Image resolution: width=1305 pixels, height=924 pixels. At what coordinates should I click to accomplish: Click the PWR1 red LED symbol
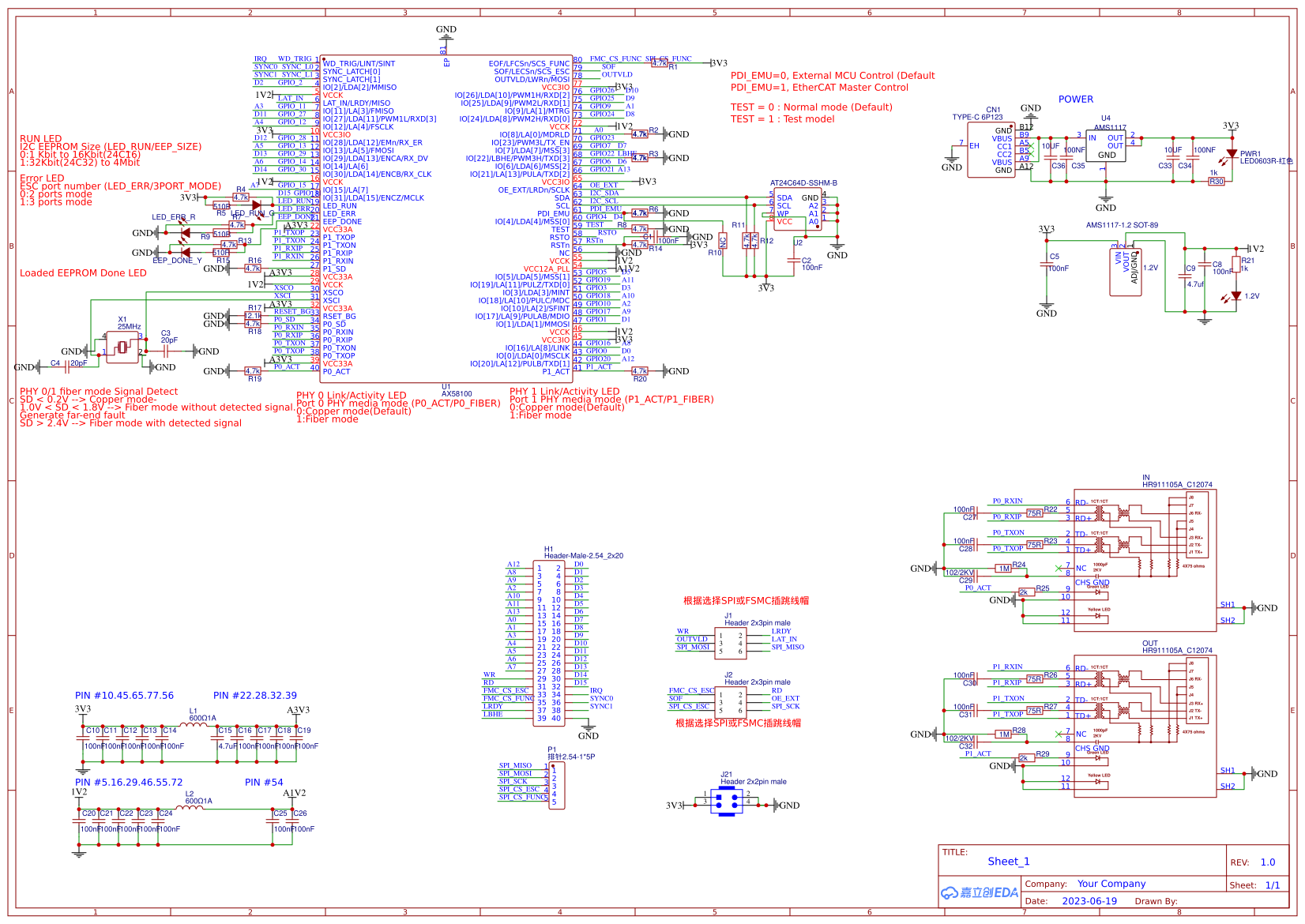(1231, 155)
